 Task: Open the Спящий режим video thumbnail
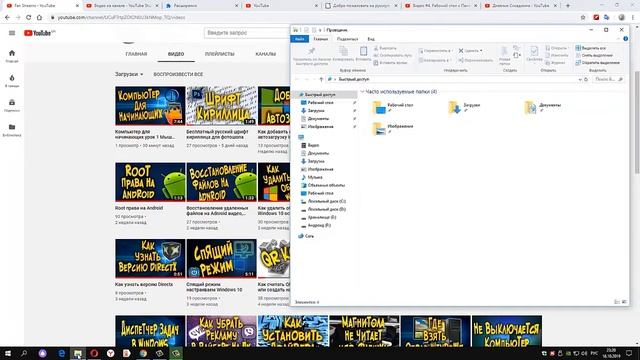point(222,258)
